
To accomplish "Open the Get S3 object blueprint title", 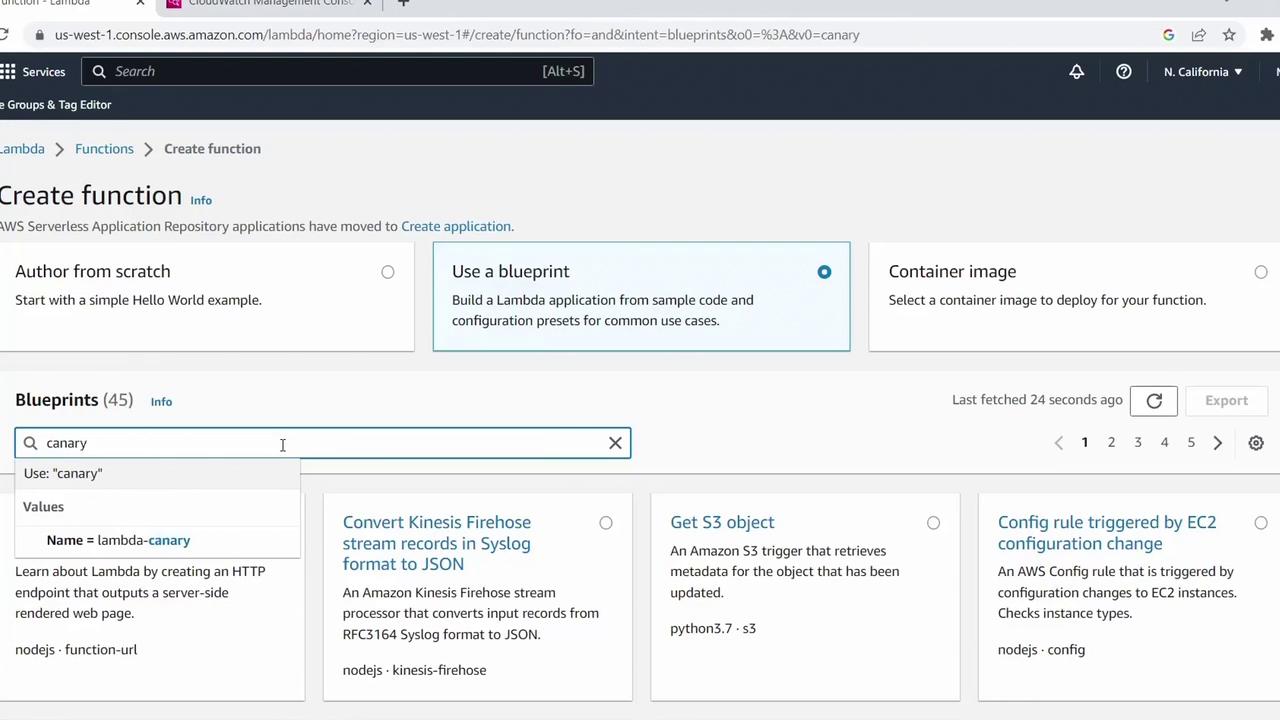I will [x=722, y=522].
